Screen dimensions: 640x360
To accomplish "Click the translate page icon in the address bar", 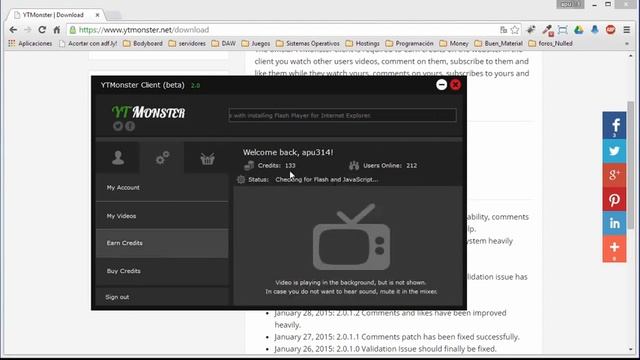I will [503, 30].
